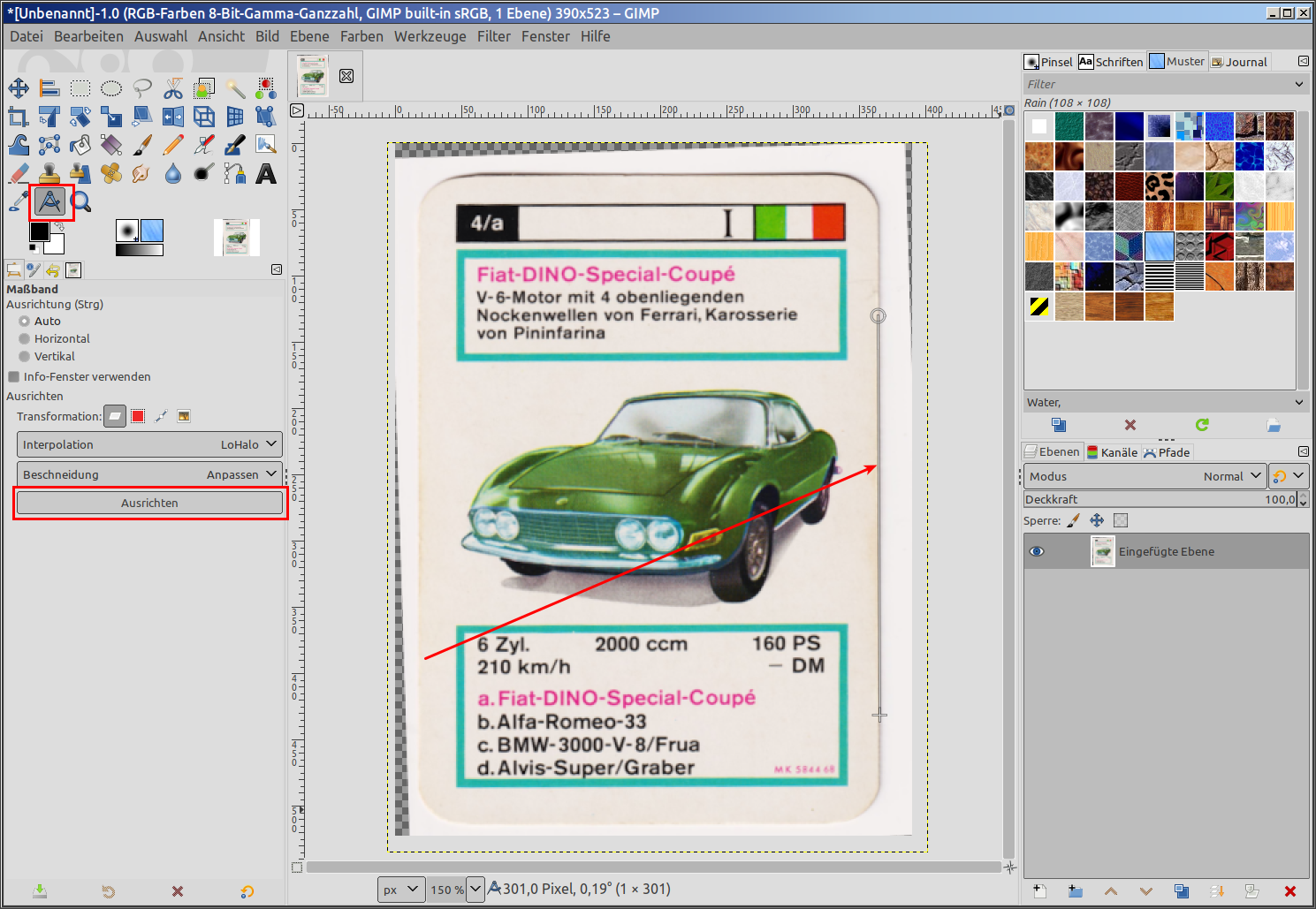Hide the Eingefügte Ebene layer via eye icon
Viewport: 1316px width, 909px height.
click(x=1037, y=551)
